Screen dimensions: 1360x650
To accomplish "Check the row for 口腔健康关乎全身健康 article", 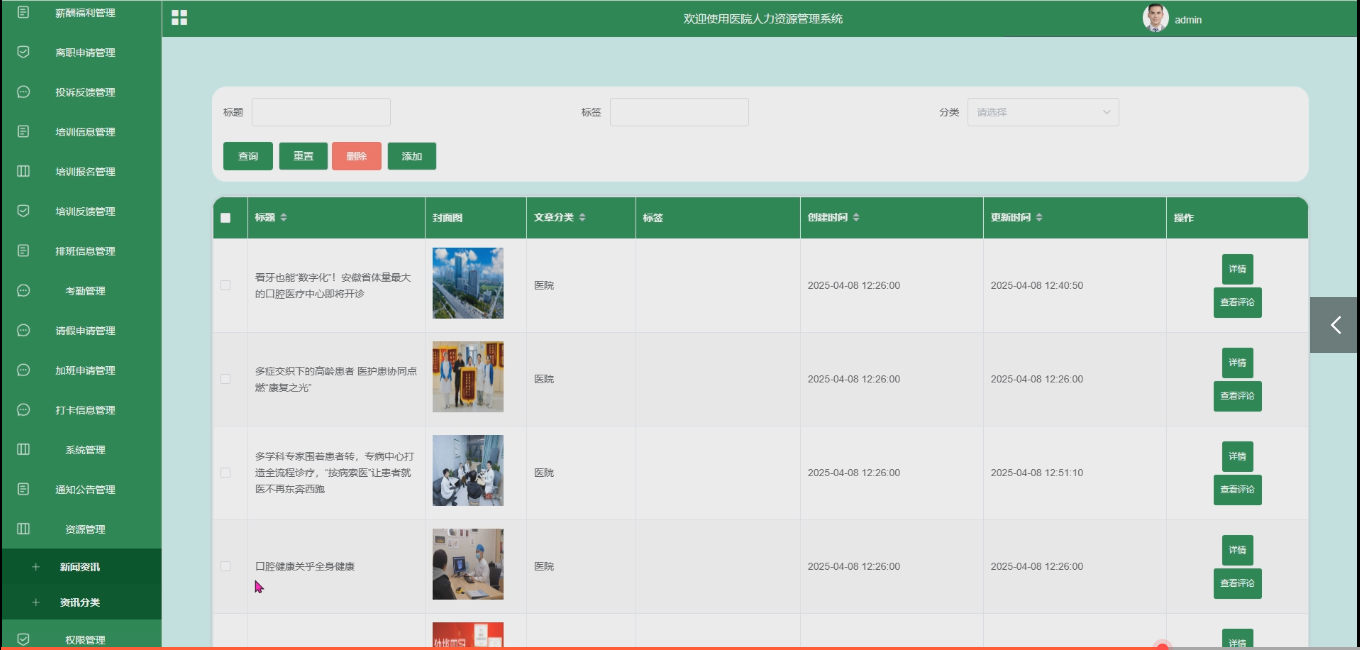I will 225,566.
